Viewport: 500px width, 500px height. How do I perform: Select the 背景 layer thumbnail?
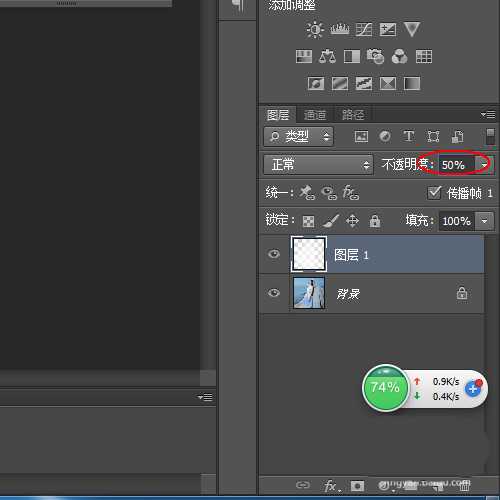(x=309, y=293)
